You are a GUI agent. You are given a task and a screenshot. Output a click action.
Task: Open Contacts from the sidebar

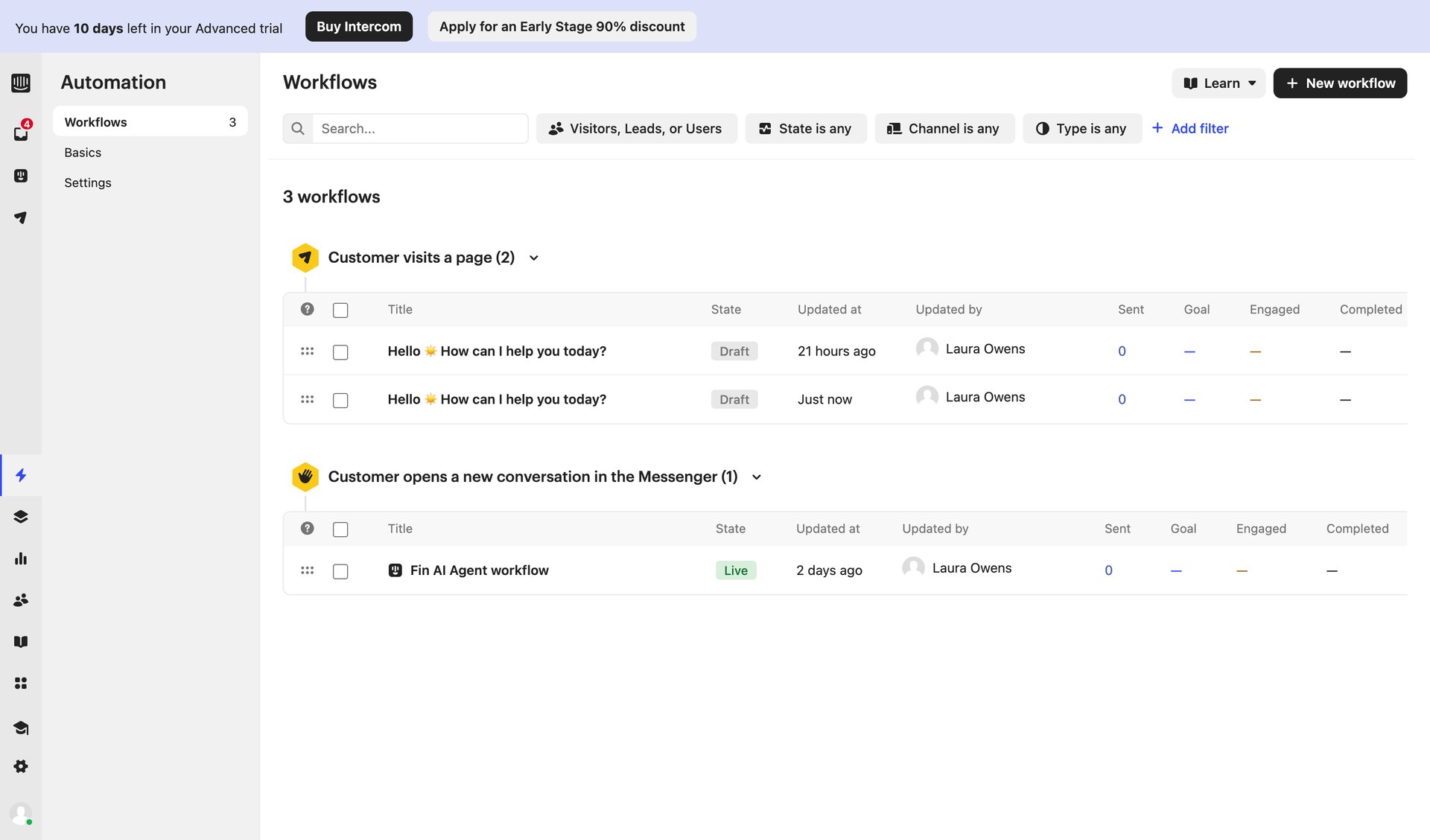point(21,600)
